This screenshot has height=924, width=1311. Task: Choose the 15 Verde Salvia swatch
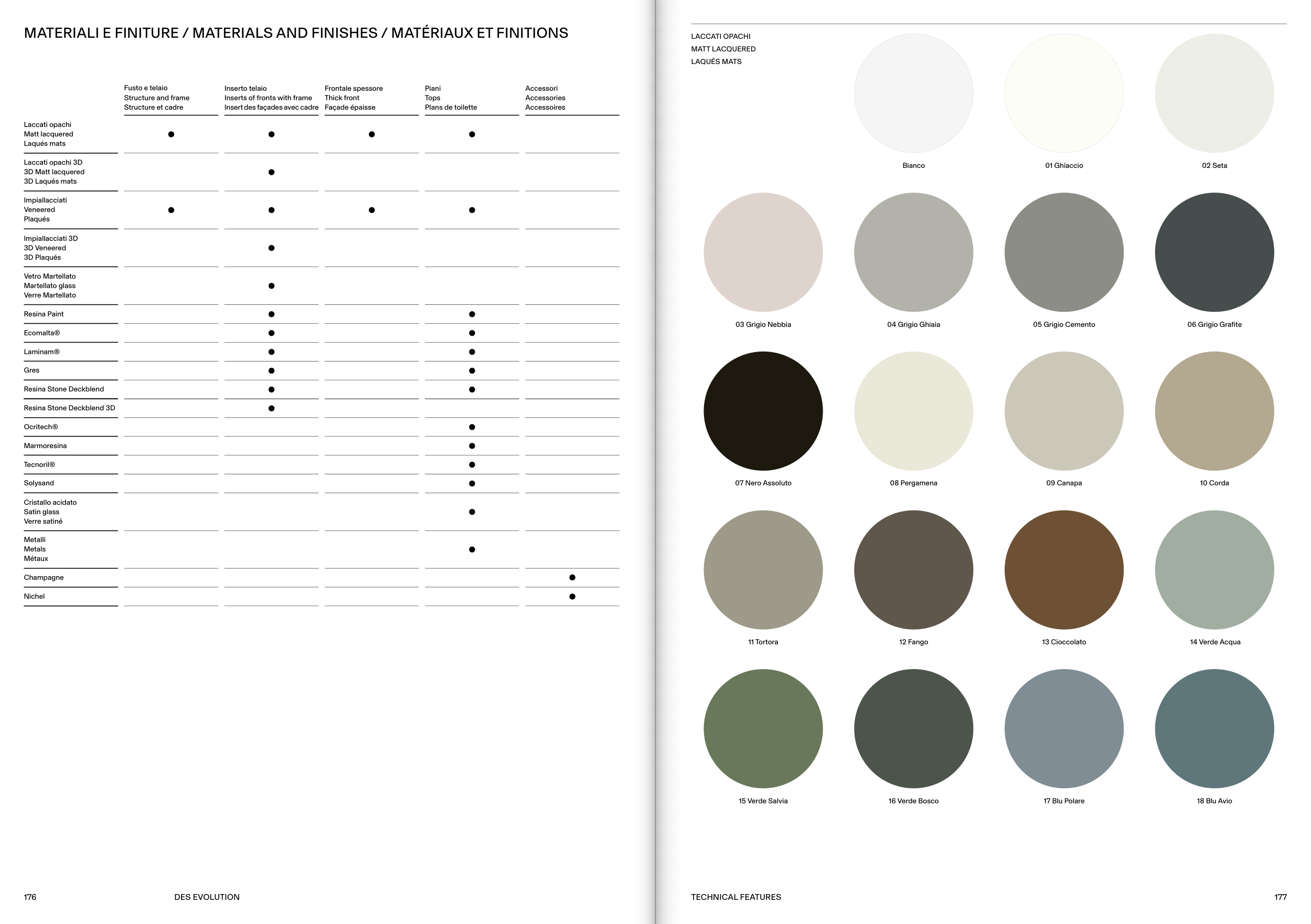(x=763, y=728)
